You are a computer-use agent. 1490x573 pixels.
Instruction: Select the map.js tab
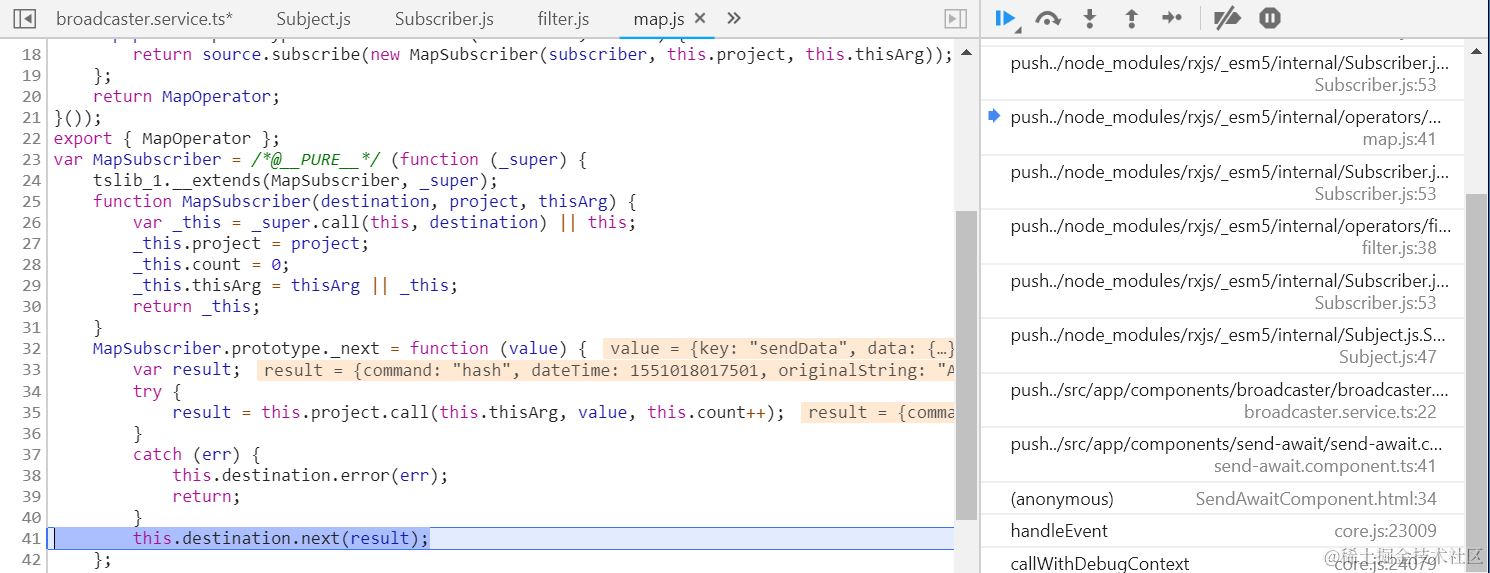click(x=659, y=18)
